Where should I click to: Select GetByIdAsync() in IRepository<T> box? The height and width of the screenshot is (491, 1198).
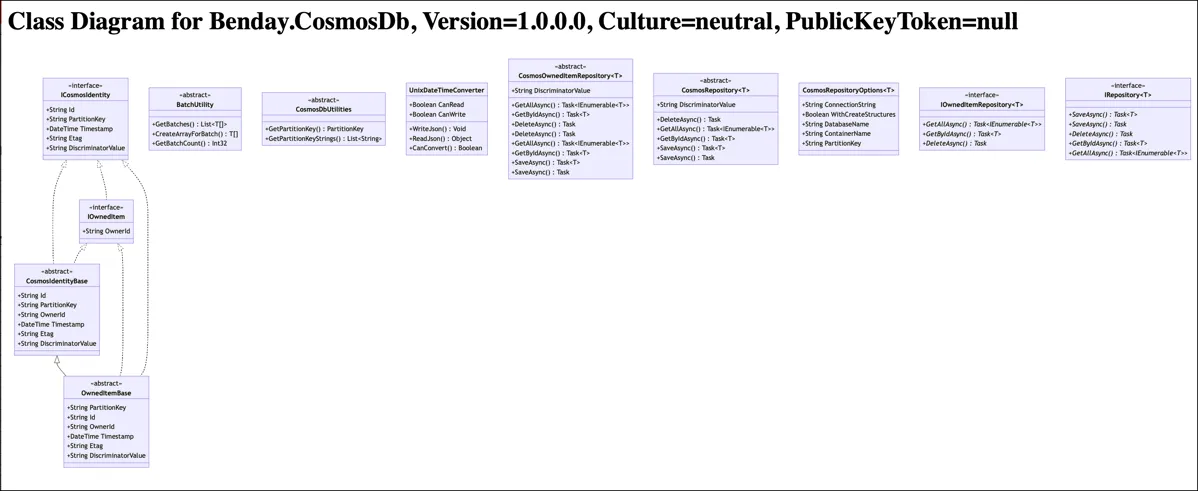tap(1108, 144)
